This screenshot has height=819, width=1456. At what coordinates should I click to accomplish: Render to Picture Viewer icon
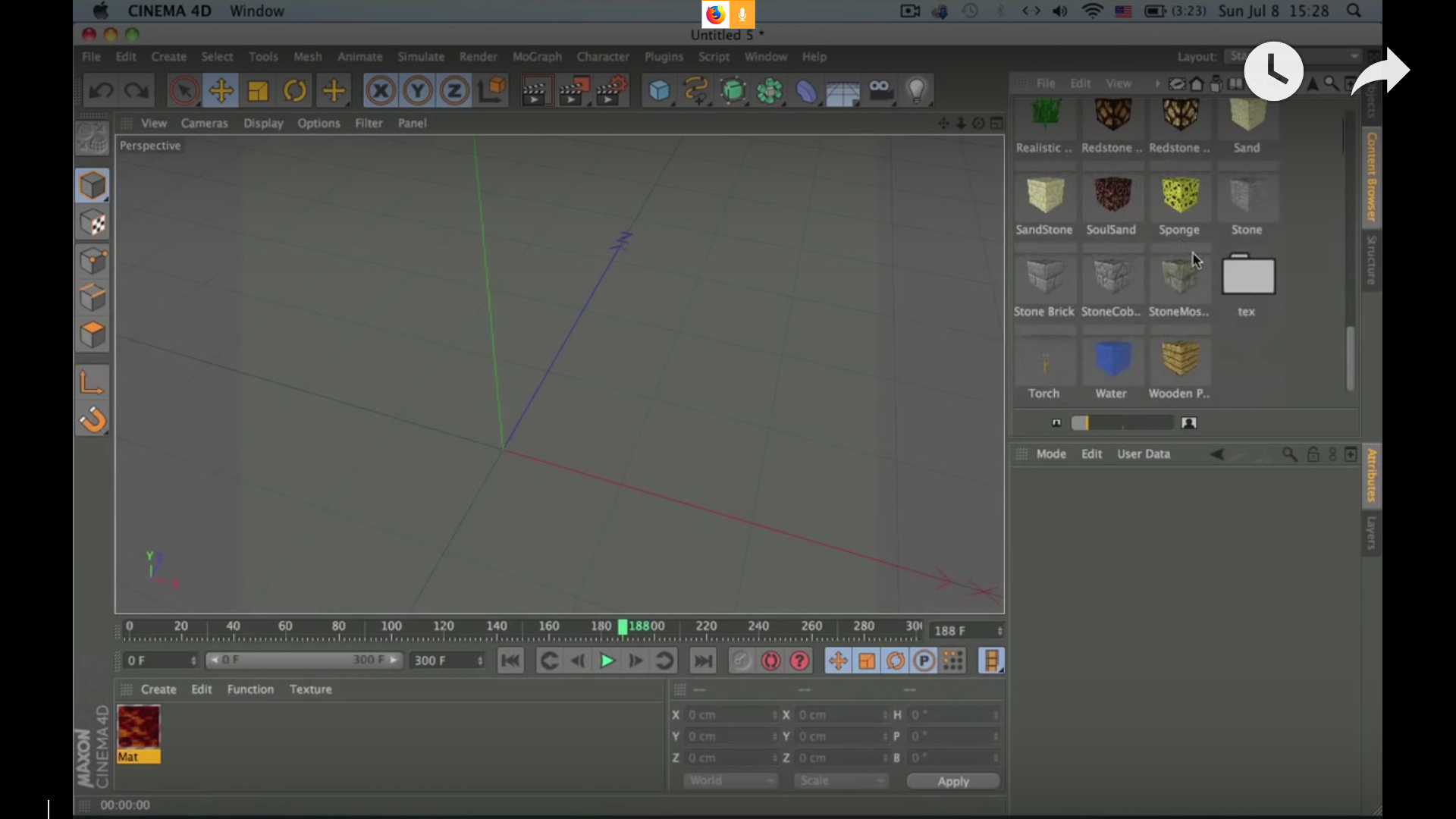click(x=574, y=91)
